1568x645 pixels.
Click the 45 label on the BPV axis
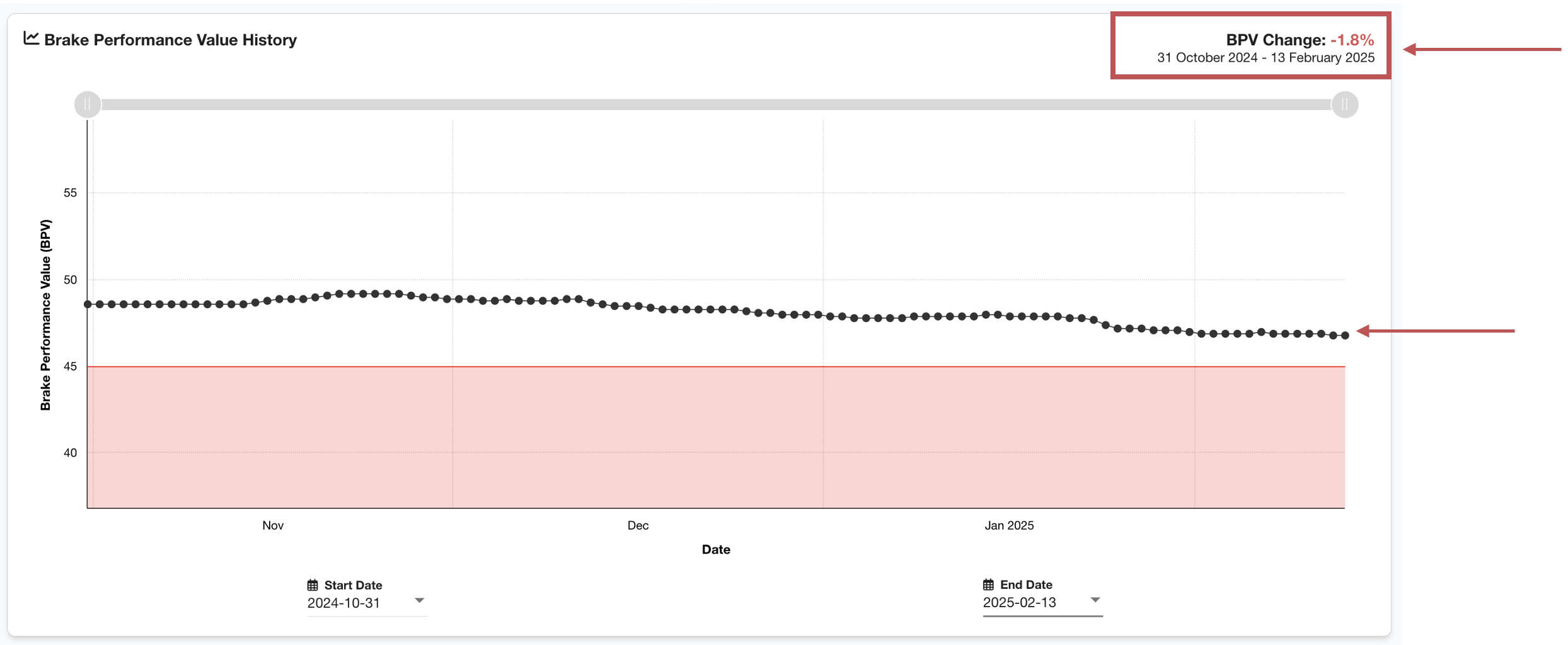[x=70, y=366]
